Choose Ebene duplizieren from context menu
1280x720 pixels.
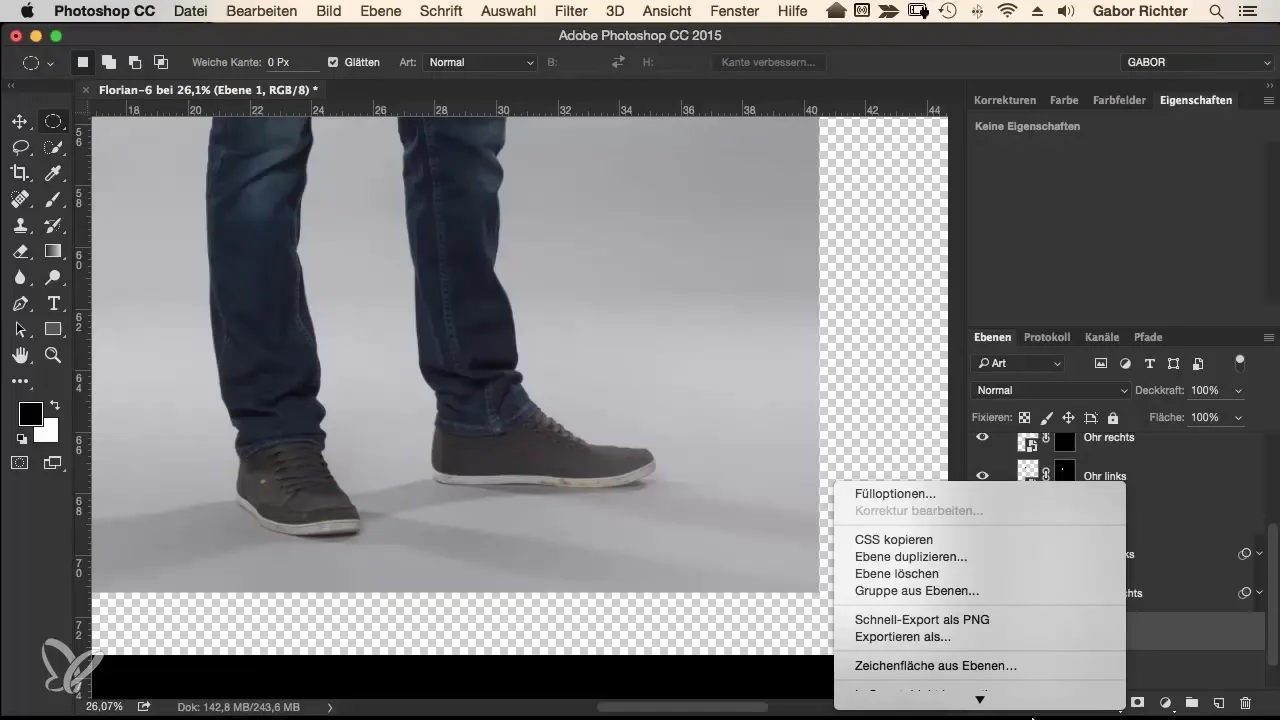tap(911, 557)
